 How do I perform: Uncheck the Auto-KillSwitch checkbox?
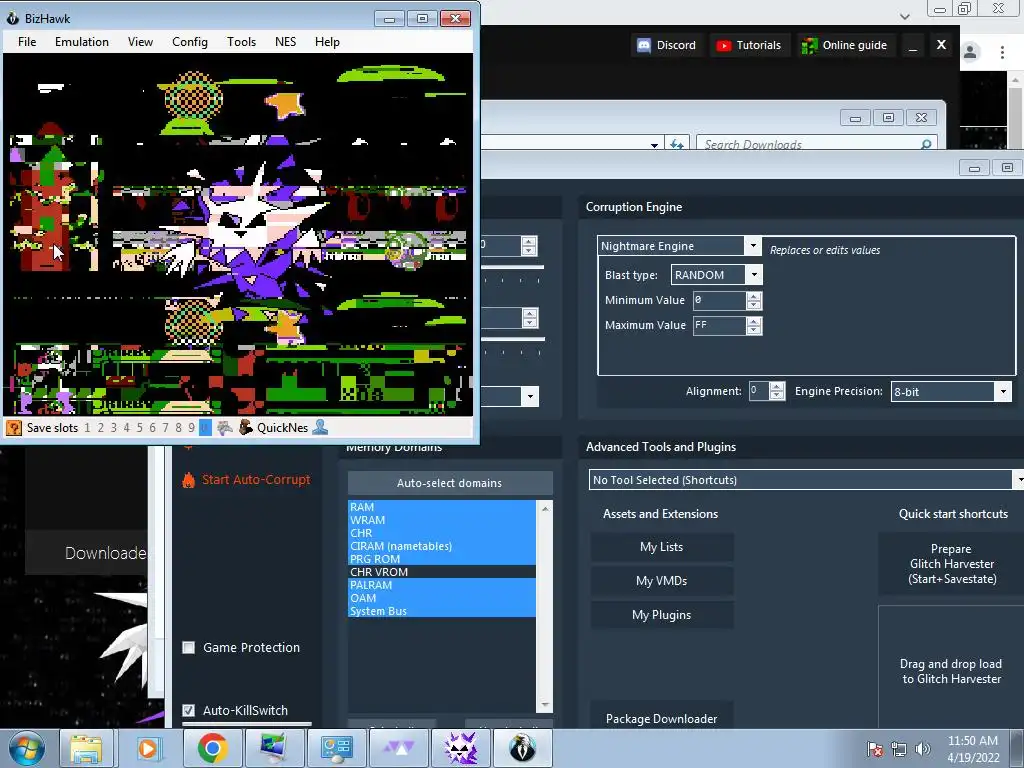pyautogui.click(x=189, y=711)
